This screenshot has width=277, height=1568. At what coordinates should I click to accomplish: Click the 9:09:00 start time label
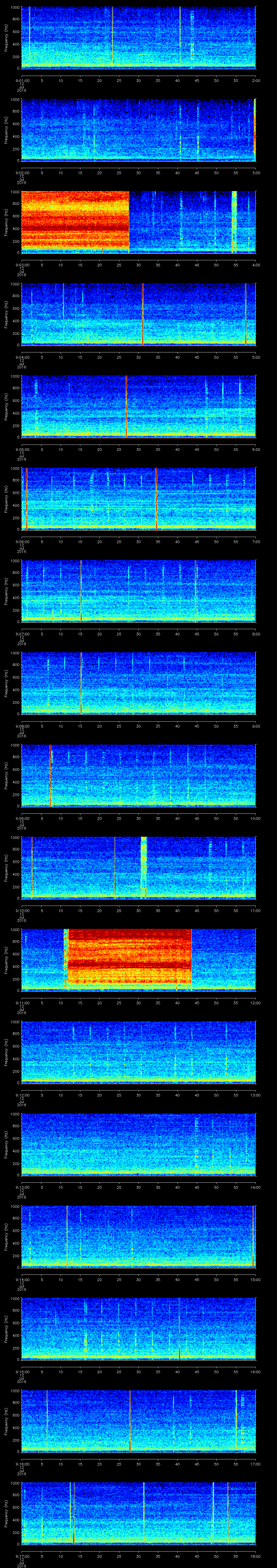pyautogui.click(x=22, y=818)
